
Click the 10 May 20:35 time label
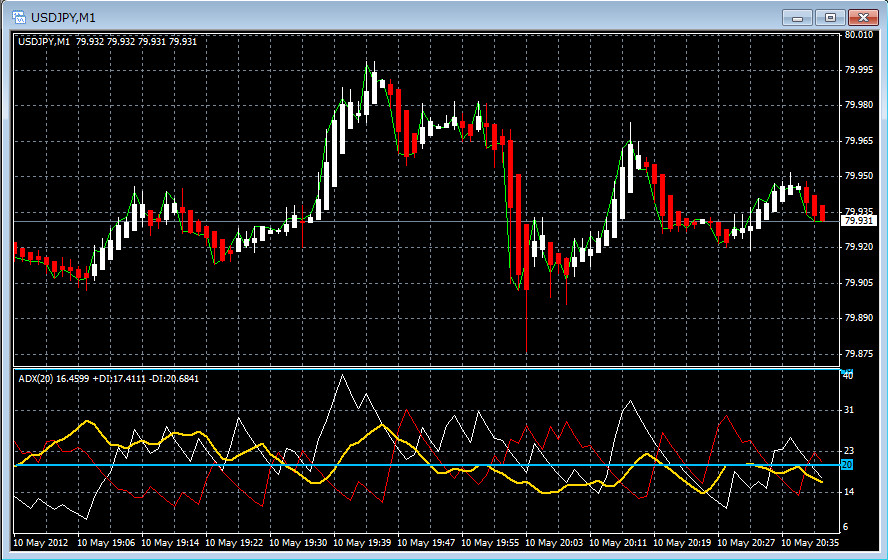click(810, 542)
